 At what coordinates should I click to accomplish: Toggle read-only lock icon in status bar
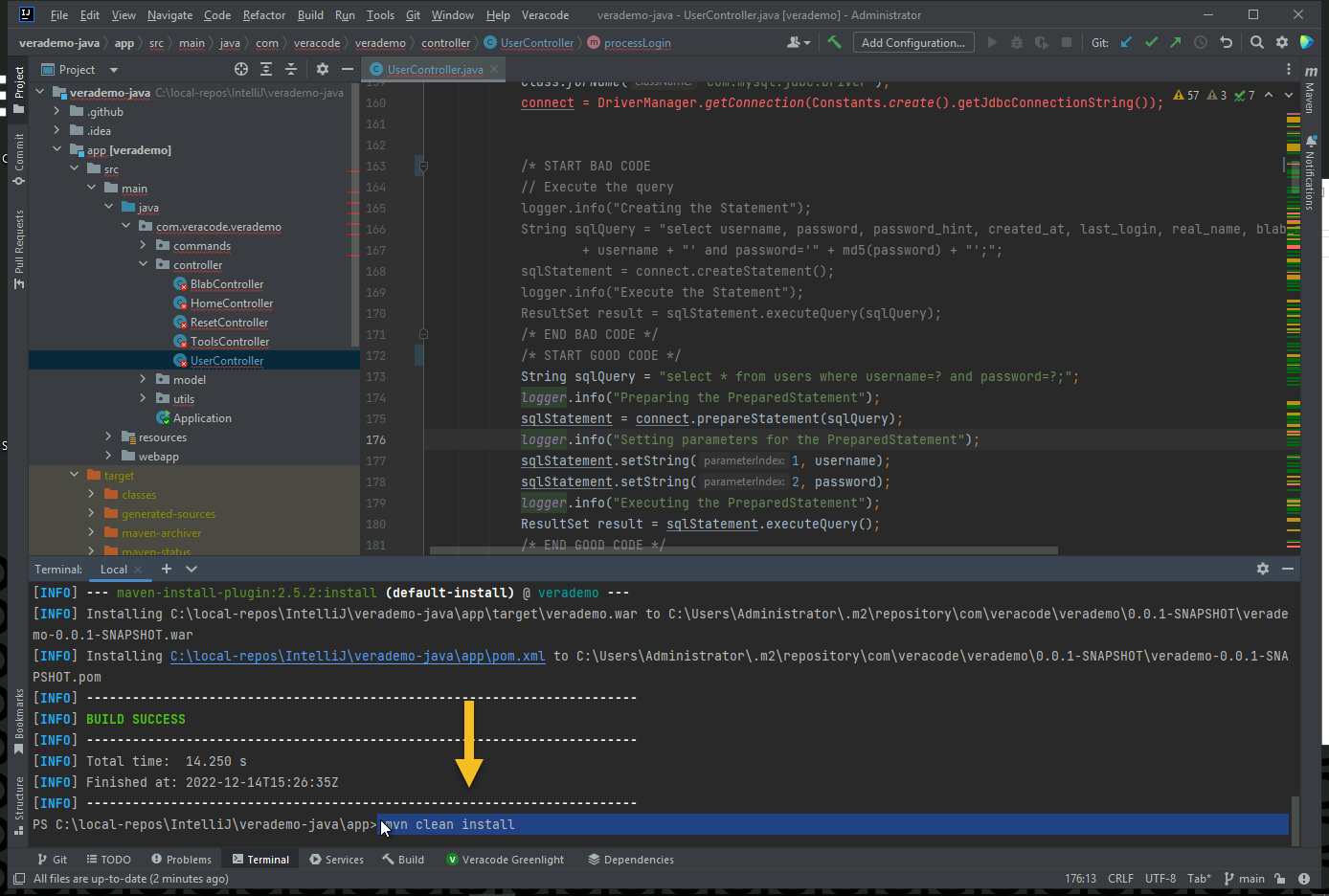[x=1279, y=878]
